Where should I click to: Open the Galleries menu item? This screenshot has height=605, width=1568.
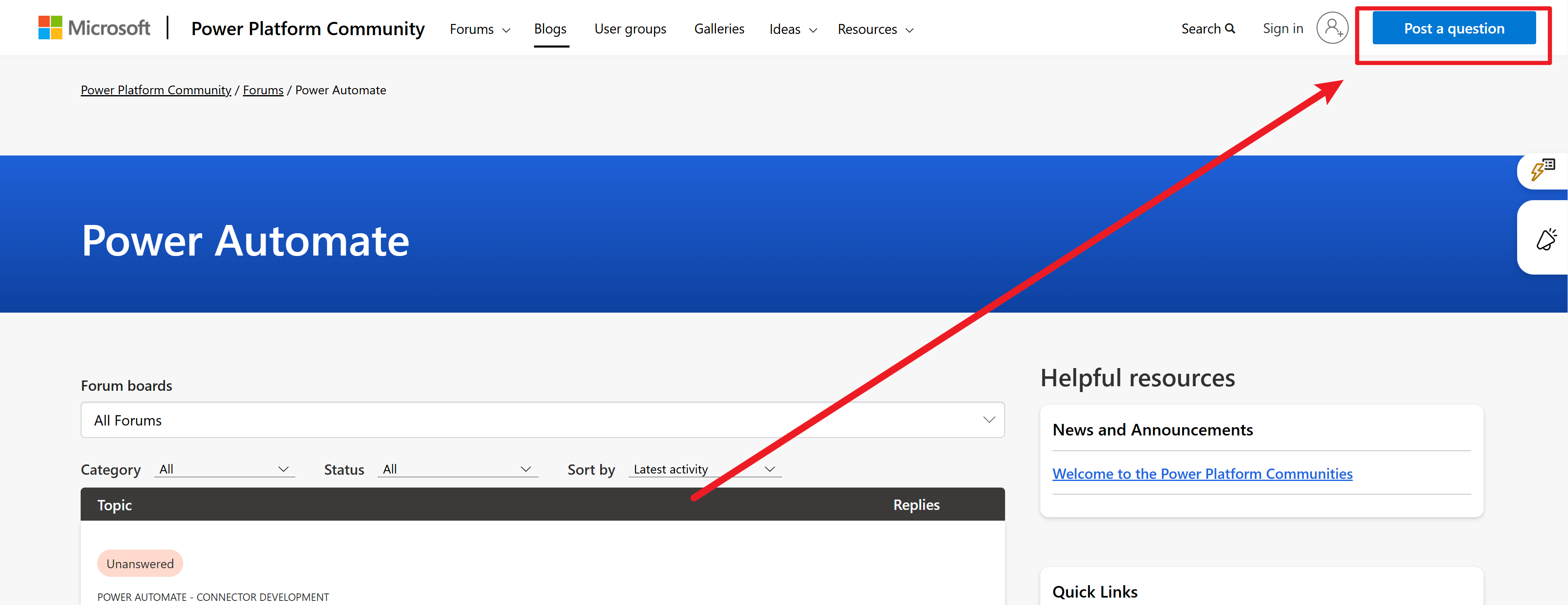(719, 29)
